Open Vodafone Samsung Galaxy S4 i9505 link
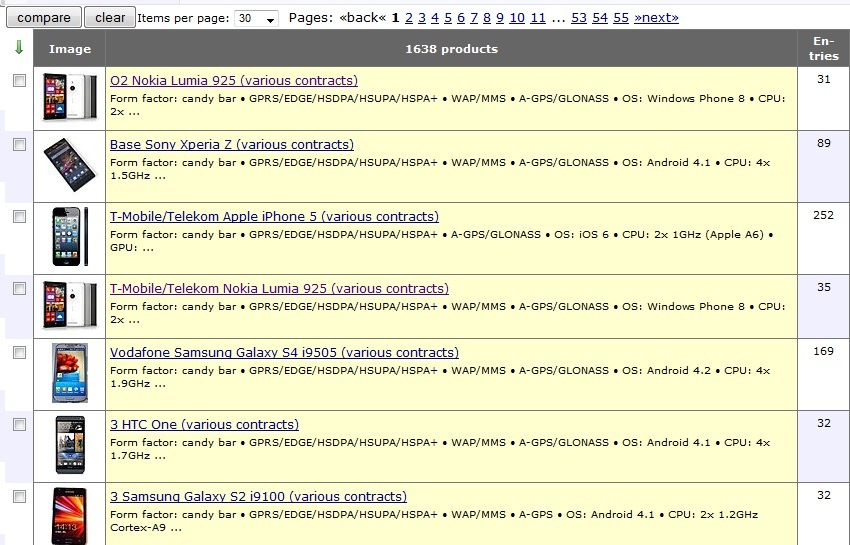 tap(284, 353)
